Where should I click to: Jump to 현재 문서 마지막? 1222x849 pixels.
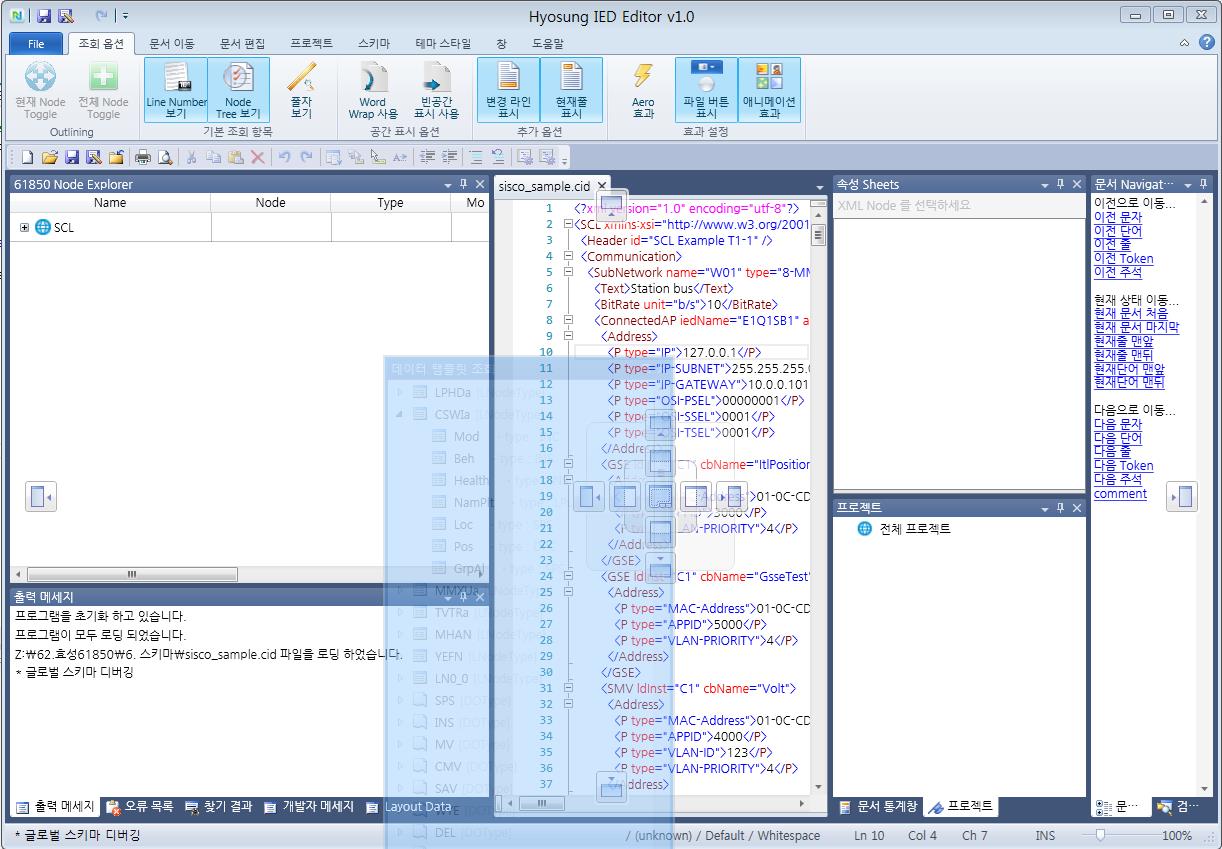[x=1136, y=327]
